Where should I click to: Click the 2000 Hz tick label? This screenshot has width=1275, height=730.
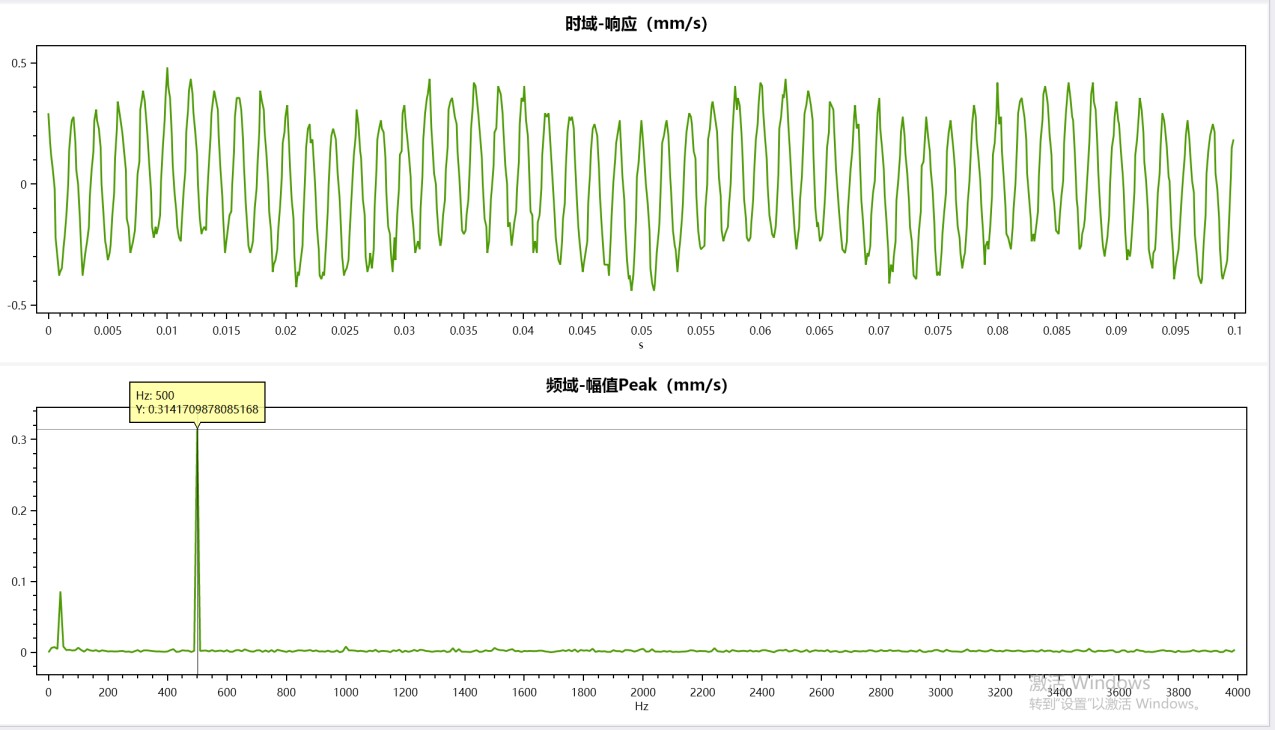tap(643, 691)
